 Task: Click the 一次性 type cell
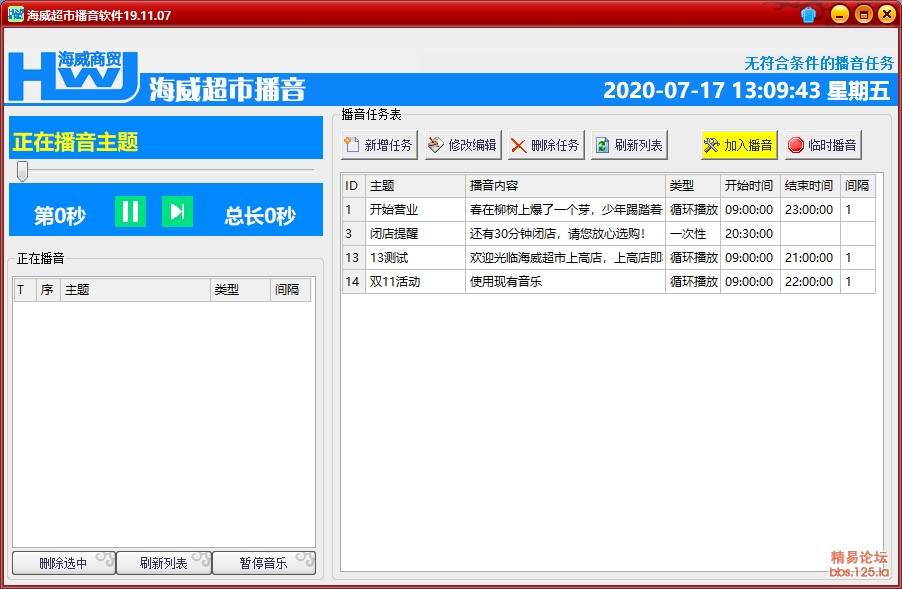click(x=693, y=234)
